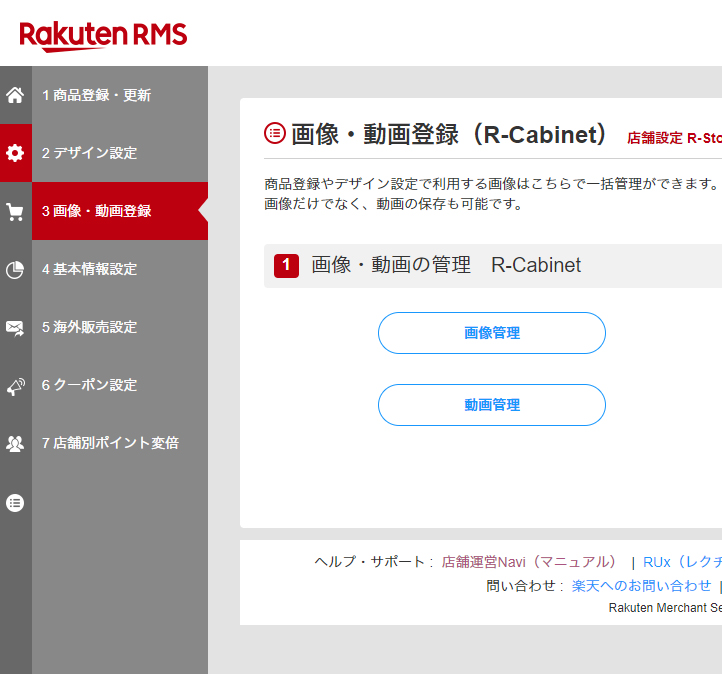Click the Rakuten RMS logo
The image size is (722, 674).
[x=103, y=36]
